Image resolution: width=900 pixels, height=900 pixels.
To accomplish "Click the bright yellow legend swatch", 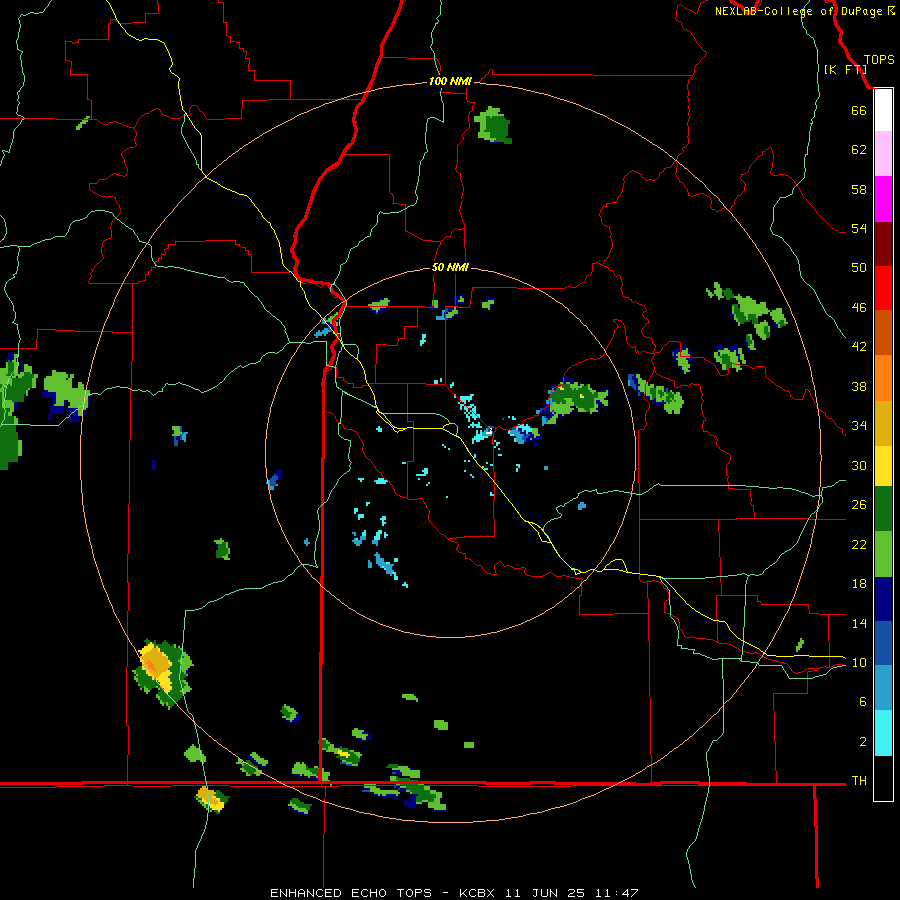I will (883, 466).
